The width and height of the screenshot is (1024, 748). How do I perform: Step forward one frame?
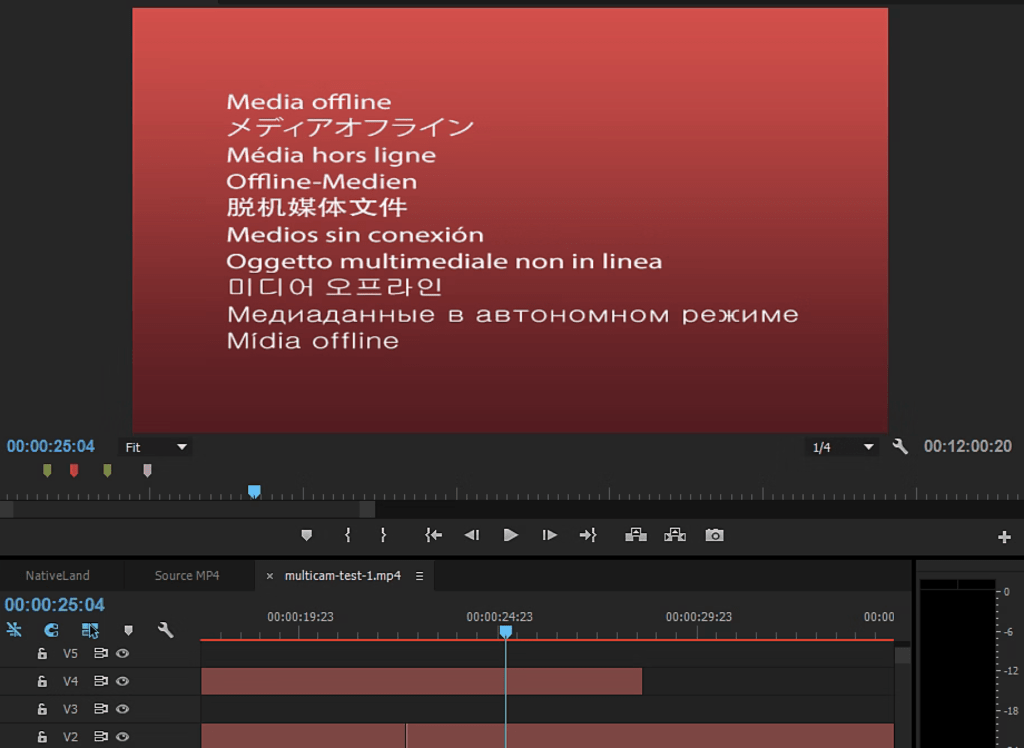[x=550, y=535]
